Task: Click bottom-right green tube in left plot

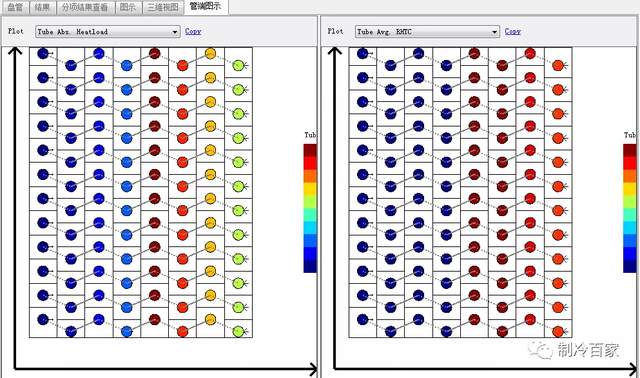Action: [238, 331]
